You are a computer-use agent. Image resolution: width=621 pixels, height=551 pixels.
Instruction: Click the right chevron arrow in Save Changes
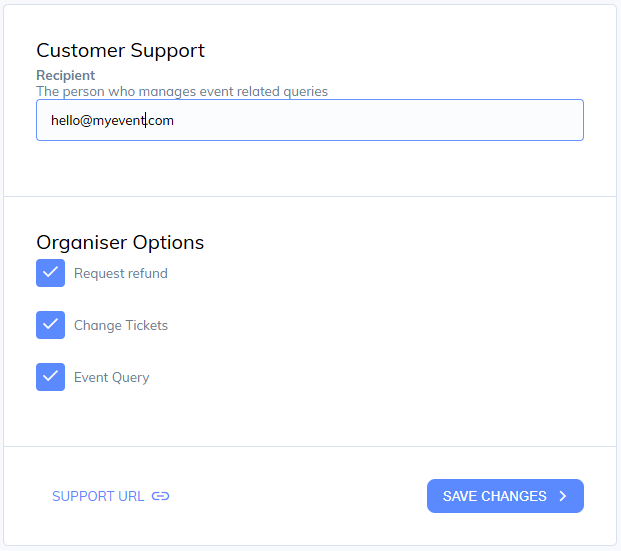coord(563,496)
